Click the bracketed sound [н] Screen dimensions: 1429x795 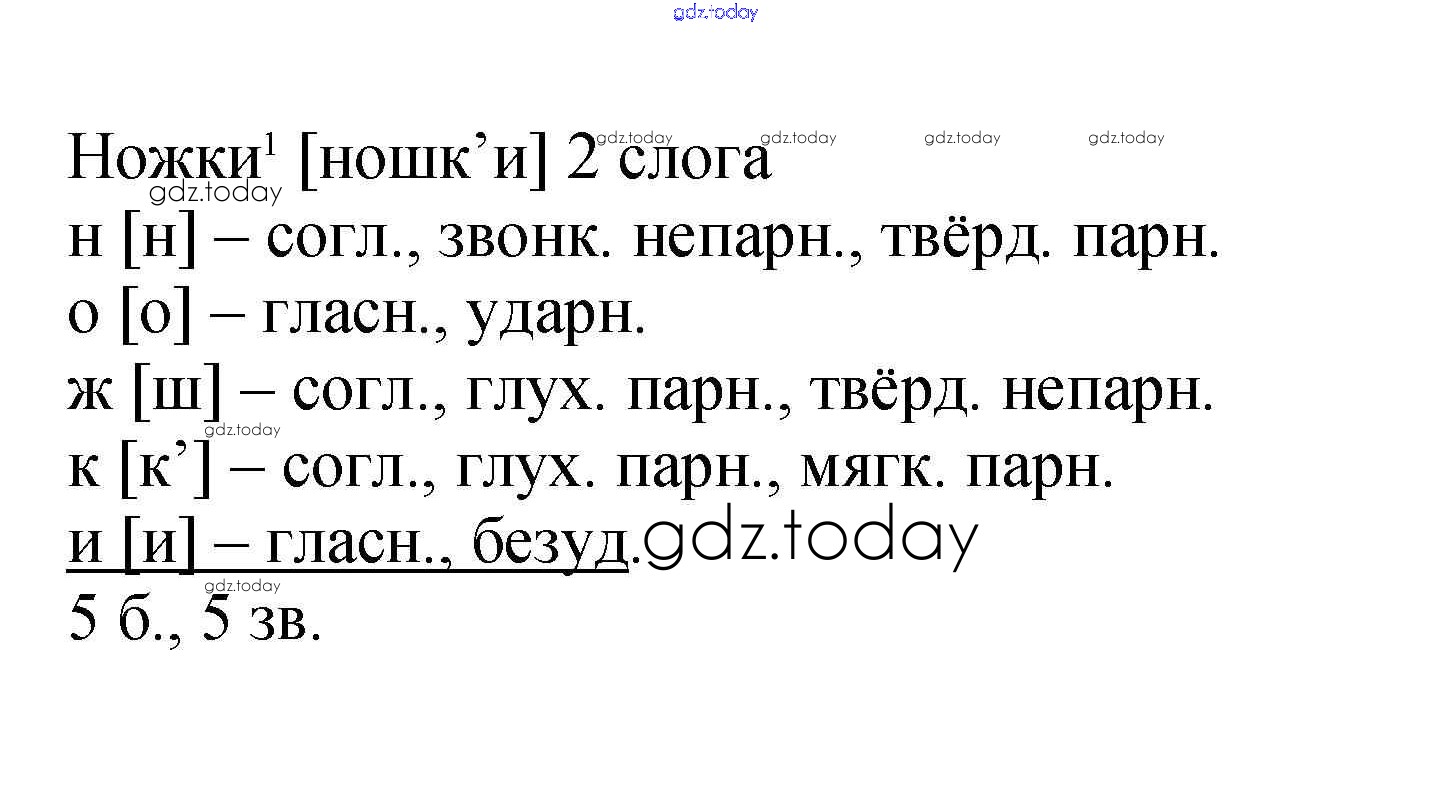159,239
